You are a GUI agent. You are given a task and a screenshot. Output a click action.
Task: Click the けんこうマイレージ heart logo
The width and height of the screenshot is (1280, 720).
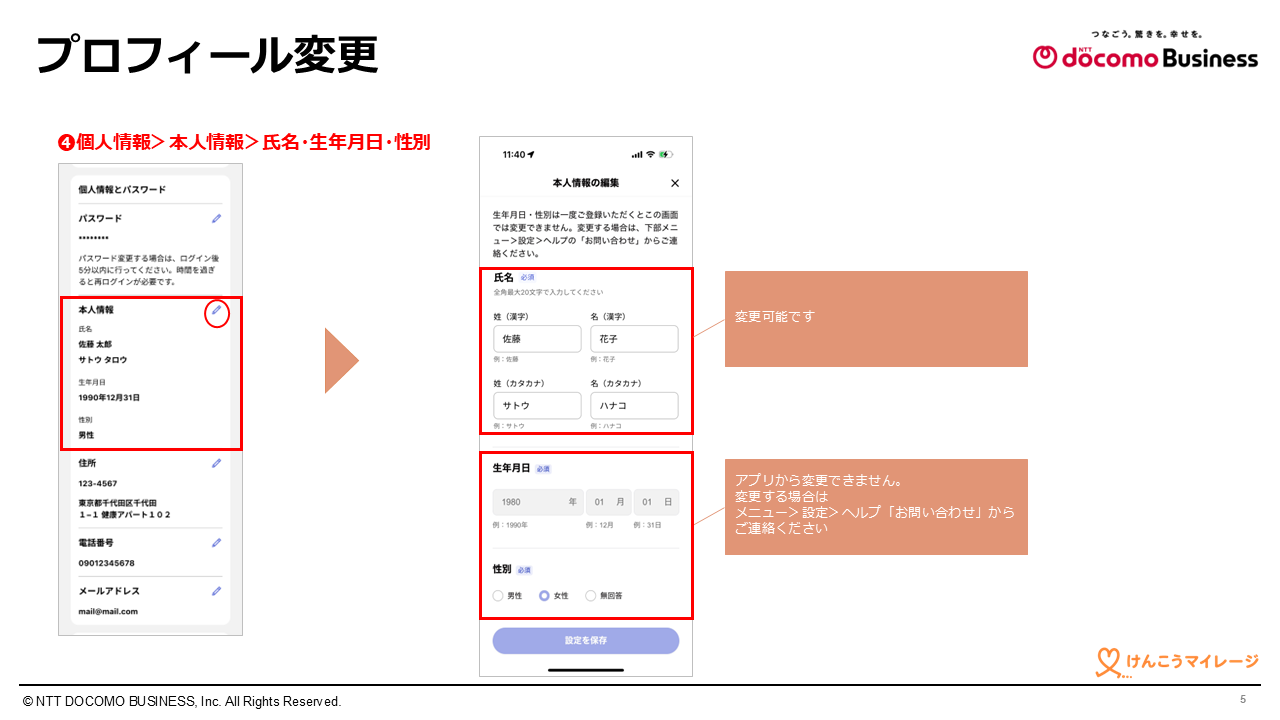[1107, 662]
